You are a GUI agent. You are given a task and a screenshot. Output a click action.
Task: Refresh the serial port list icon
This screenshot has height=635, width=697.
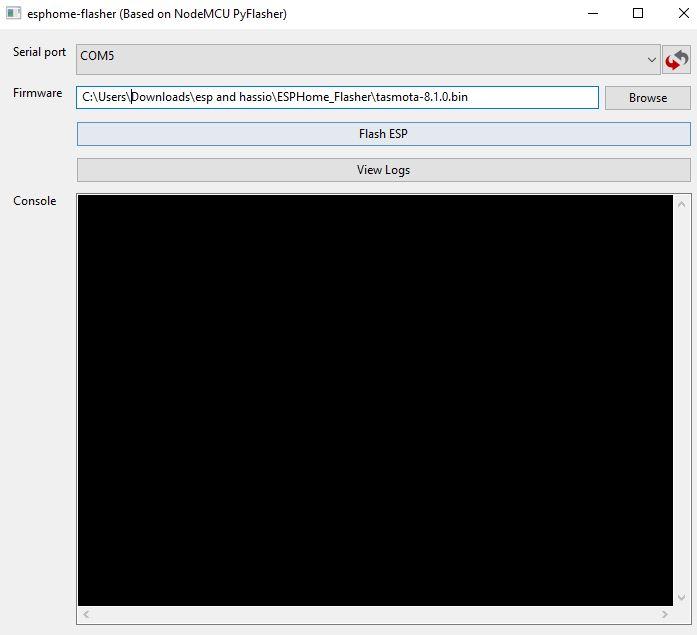point(677,60)
